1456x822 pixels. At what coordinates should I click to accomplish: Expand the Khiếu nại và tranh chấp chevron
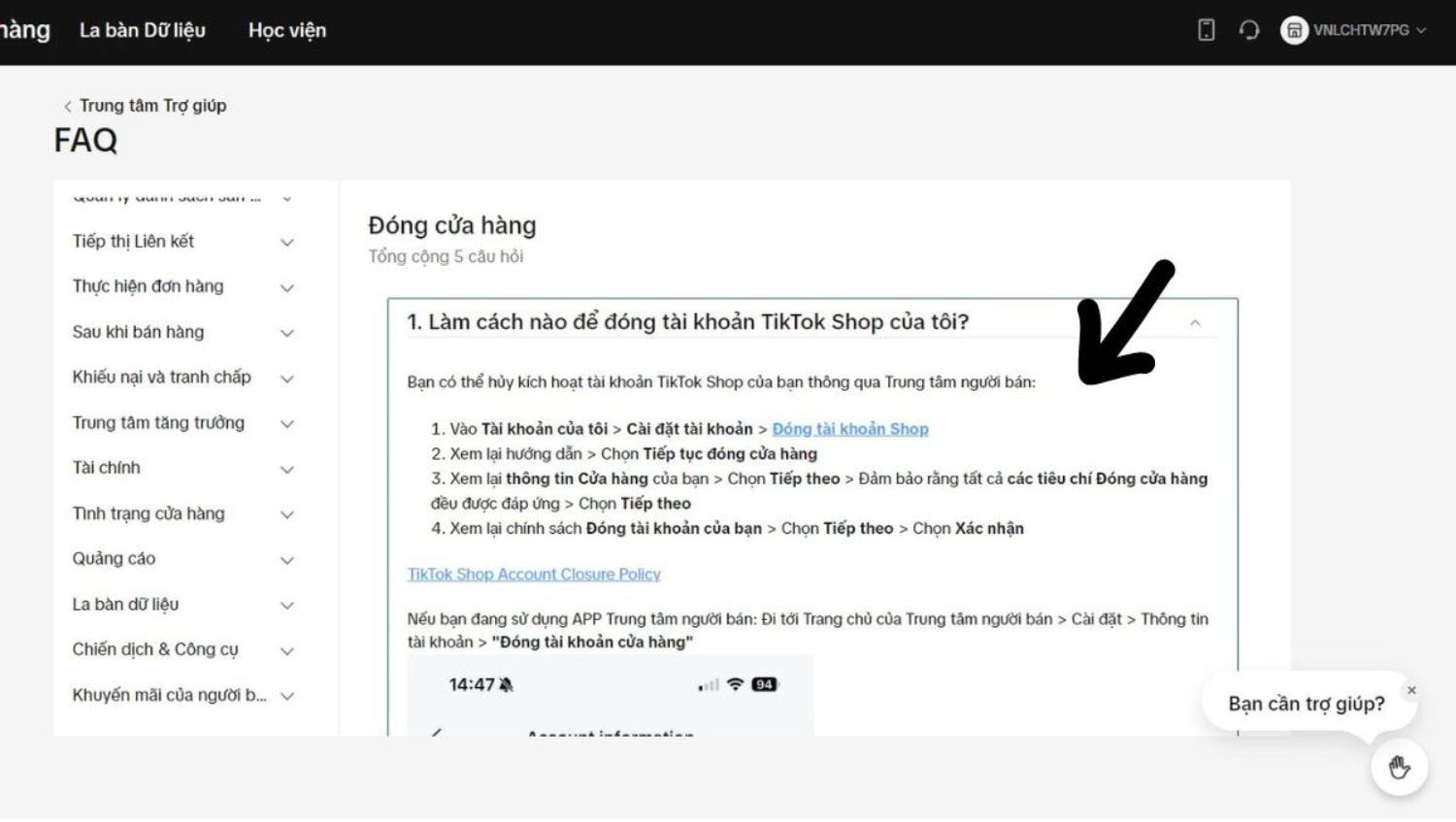[287, 378]
